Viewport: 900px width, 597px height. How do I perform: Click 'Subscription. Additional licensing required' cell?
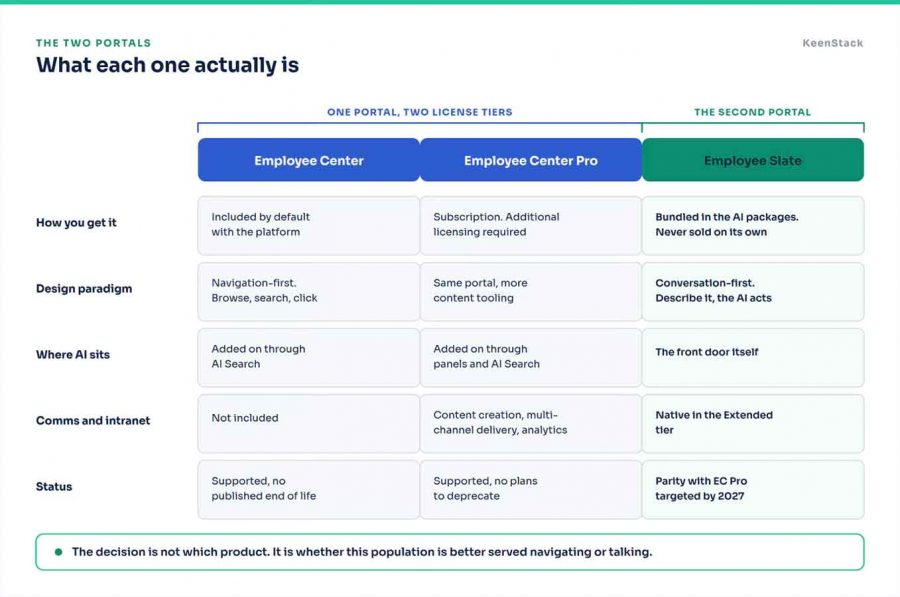531,226
